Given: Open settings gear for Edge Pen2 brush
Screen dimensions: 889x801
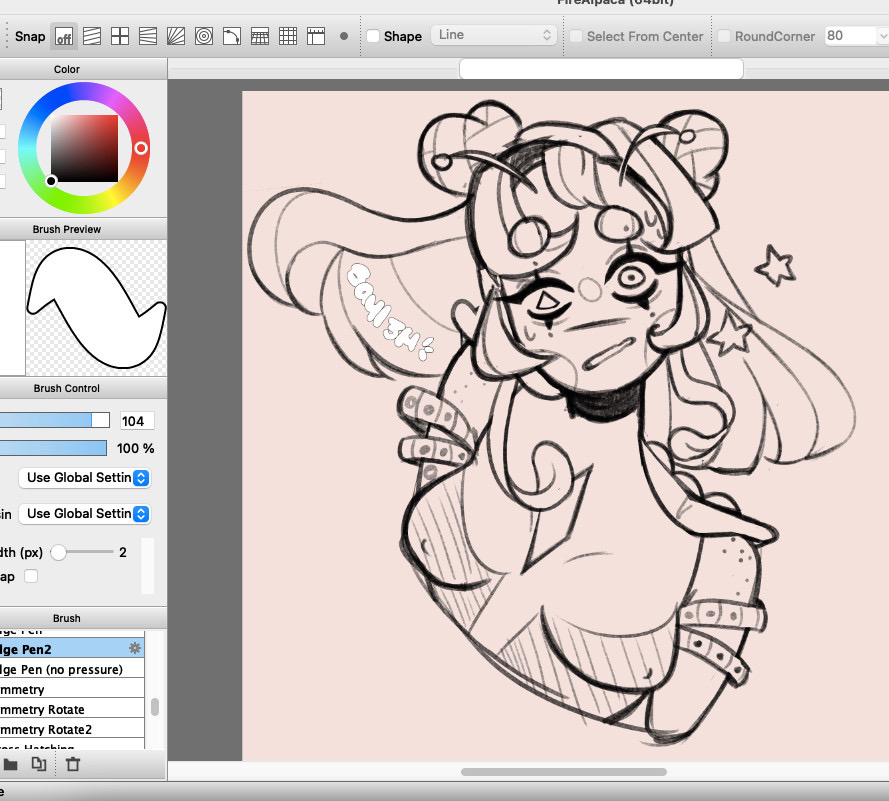Looking at the screenshot, I should (x=135, y=649).
